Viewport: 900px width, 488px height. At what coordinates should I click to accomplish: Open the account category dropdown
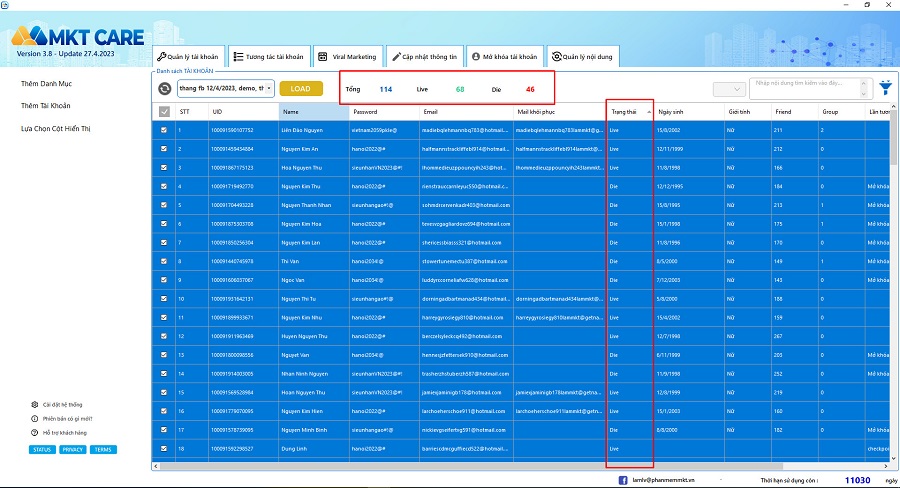[225, 89]
